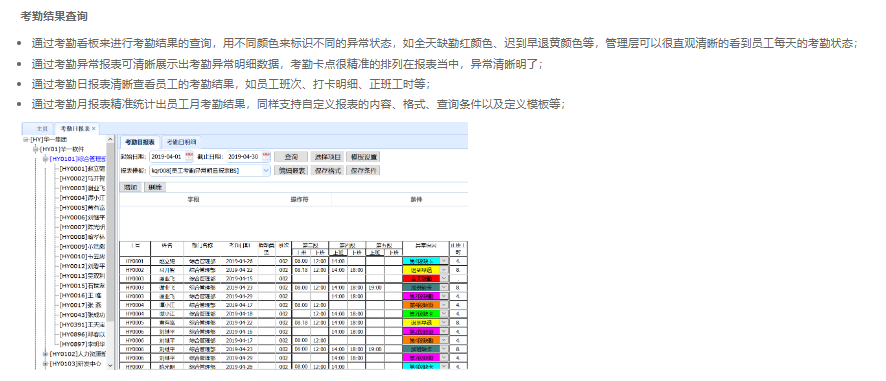This screenshot has height=381, width=886.
Task: Switch to the 考勤日明细 inner tab
Action: [x=181, y=142]
